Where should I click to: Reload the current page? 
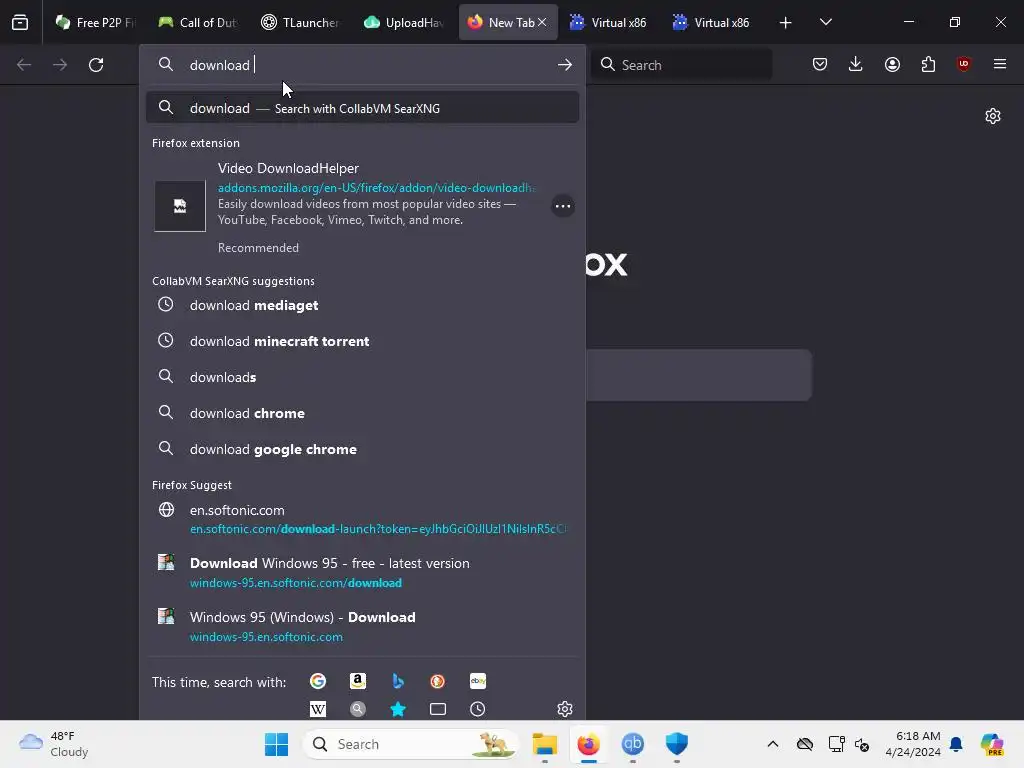(96, 65)
